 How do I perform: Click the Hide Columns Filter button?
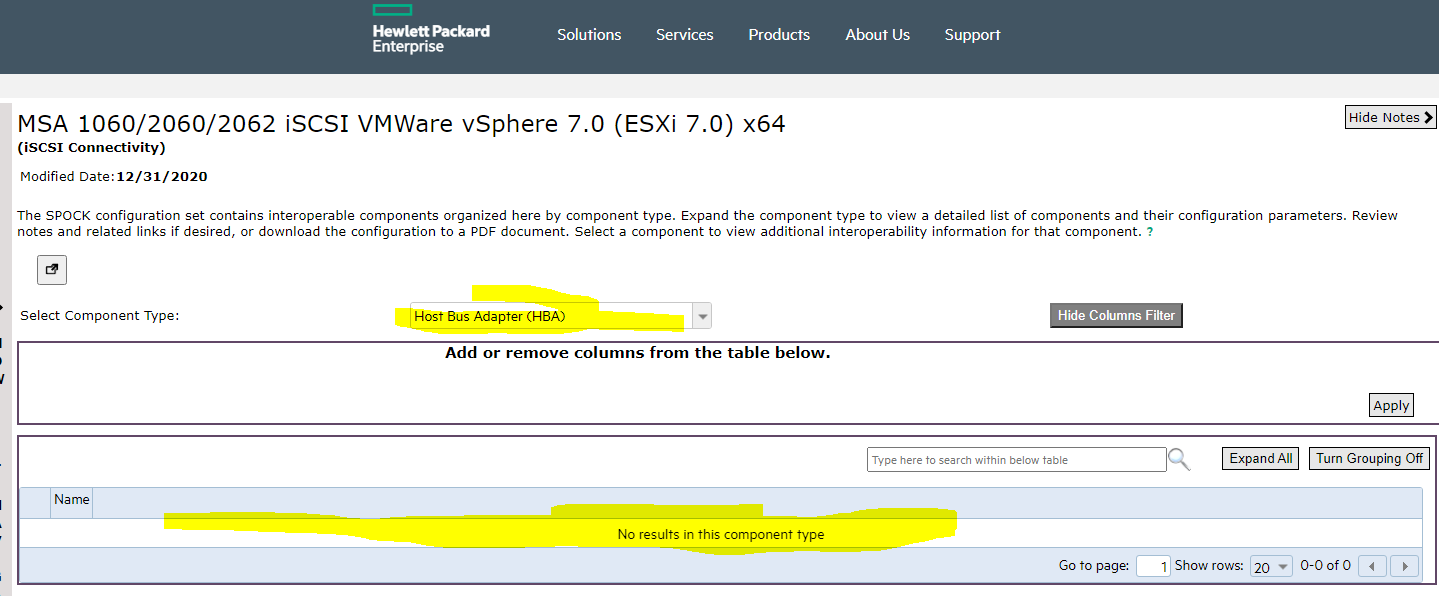[x=1116, y=315]
